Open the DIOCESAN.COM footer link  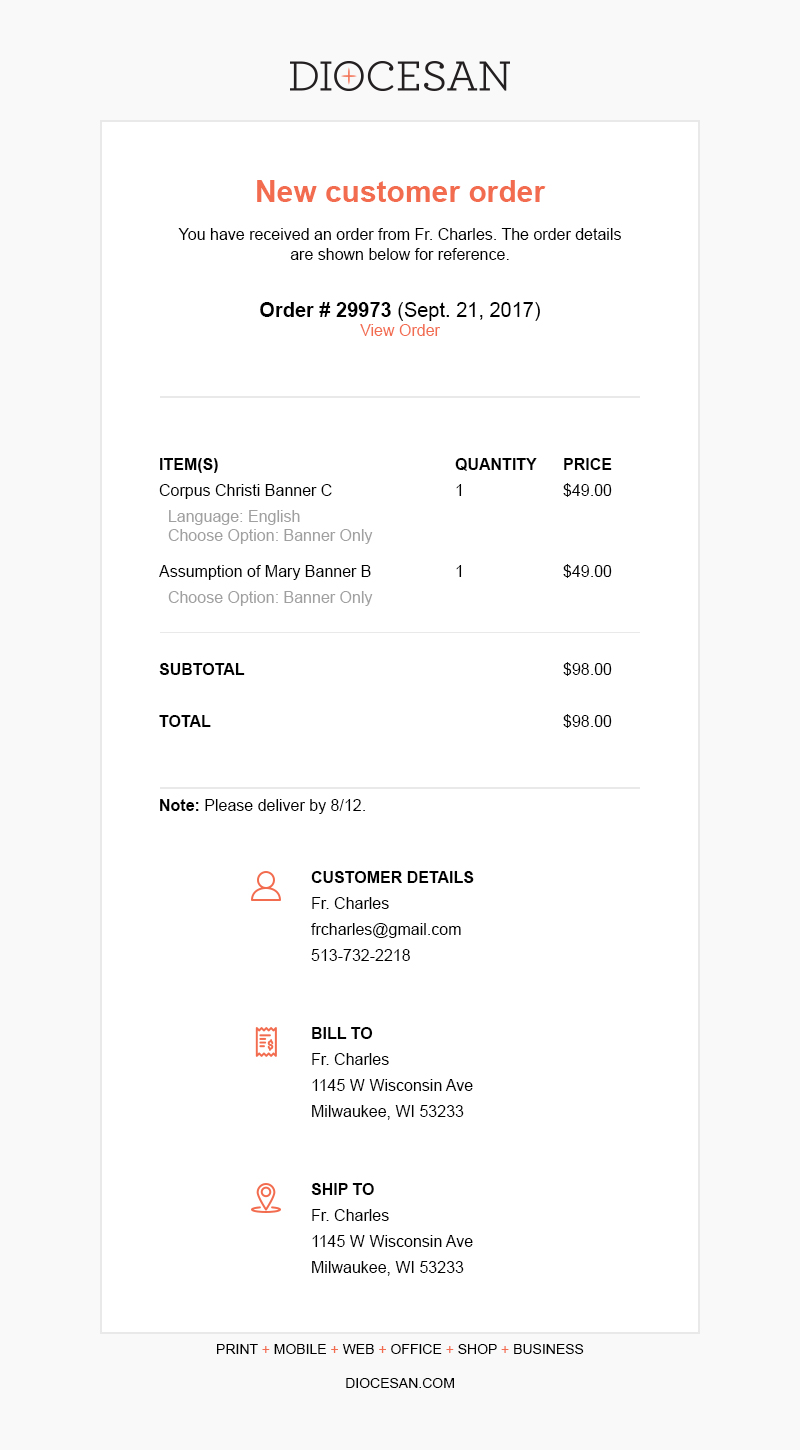click(400, 1383)
